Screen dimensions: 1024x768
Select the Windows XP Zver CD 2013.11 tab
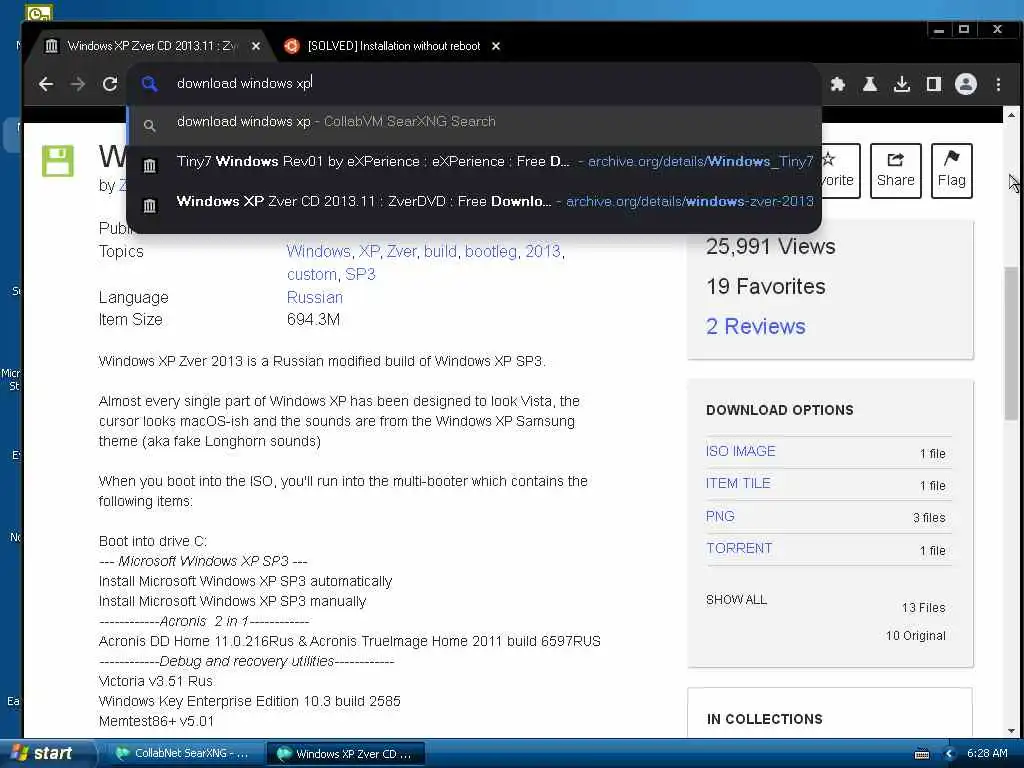pyautogui.click(x=152, y=46)
